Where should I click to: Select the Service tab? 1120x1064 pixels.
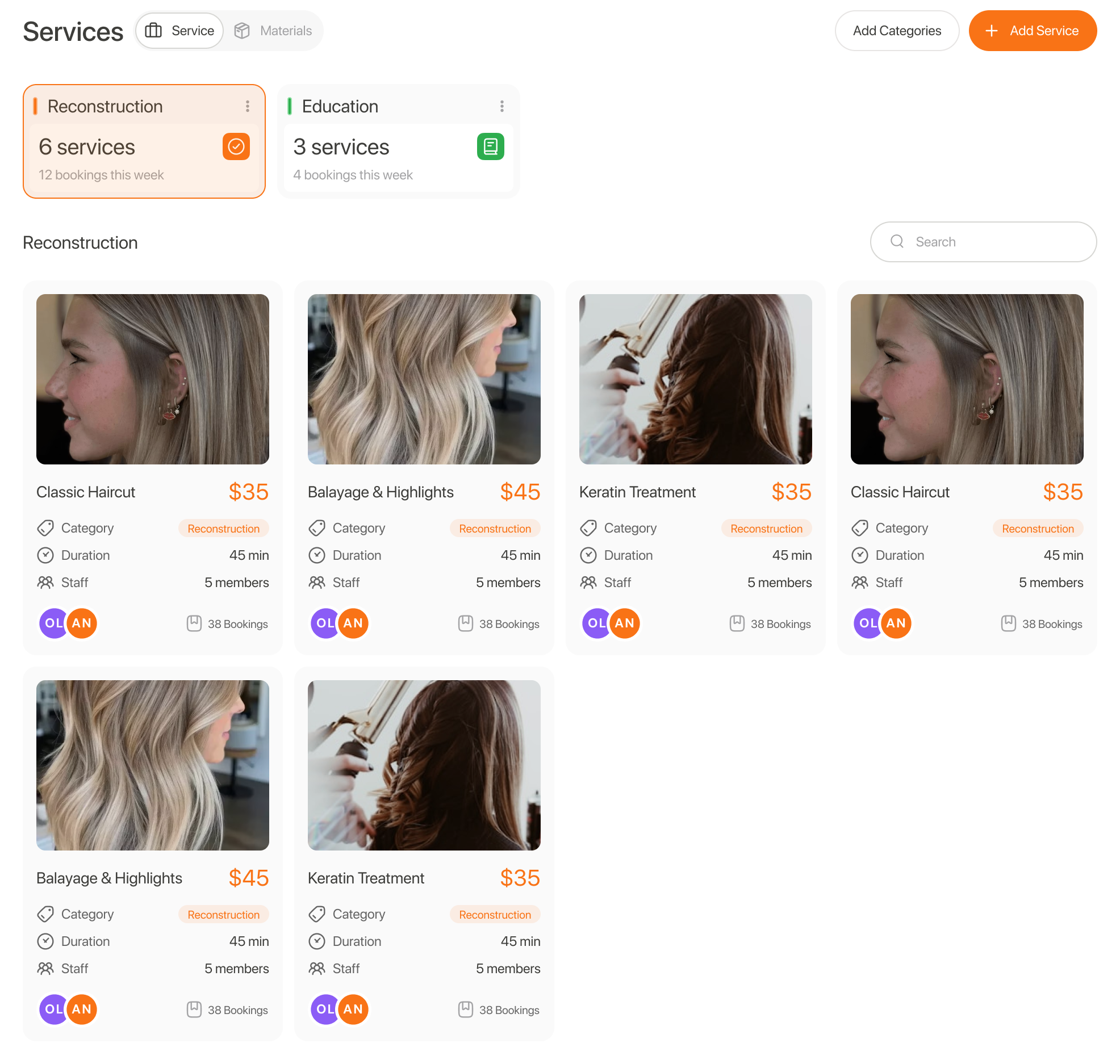coord(179,31)
